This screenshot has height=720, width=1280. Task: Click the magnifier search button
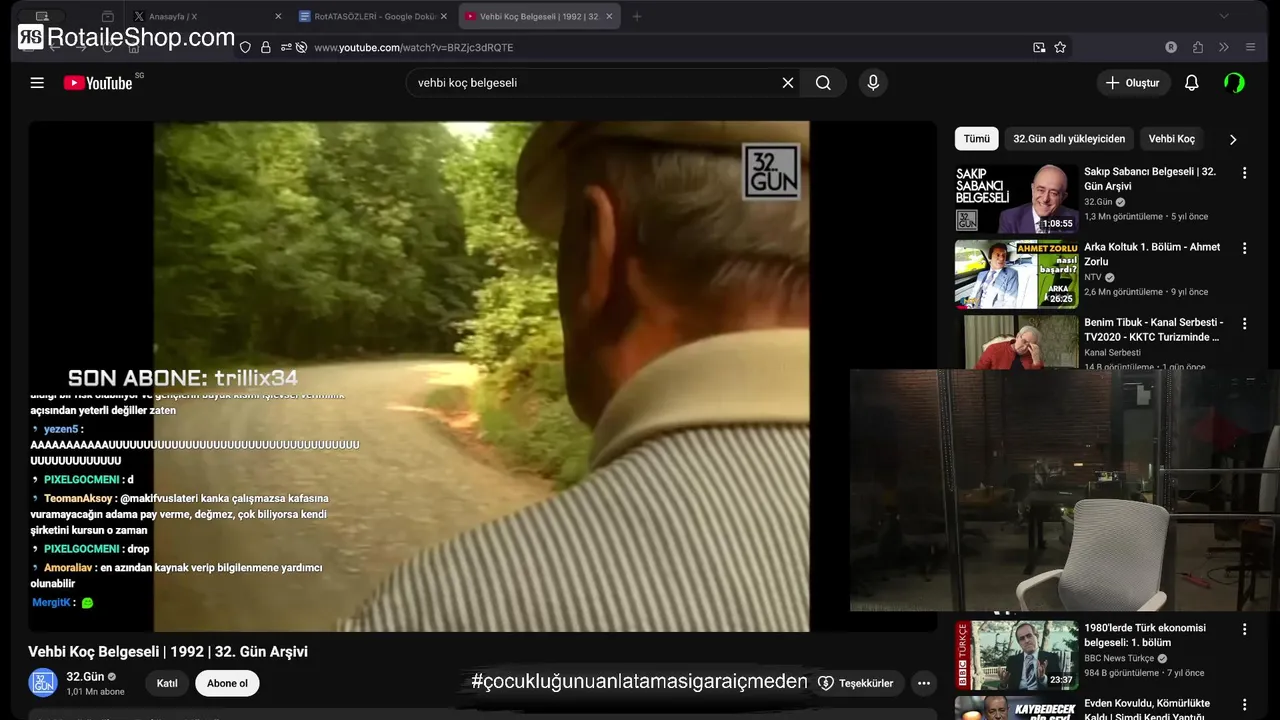[x=823, y=83]
